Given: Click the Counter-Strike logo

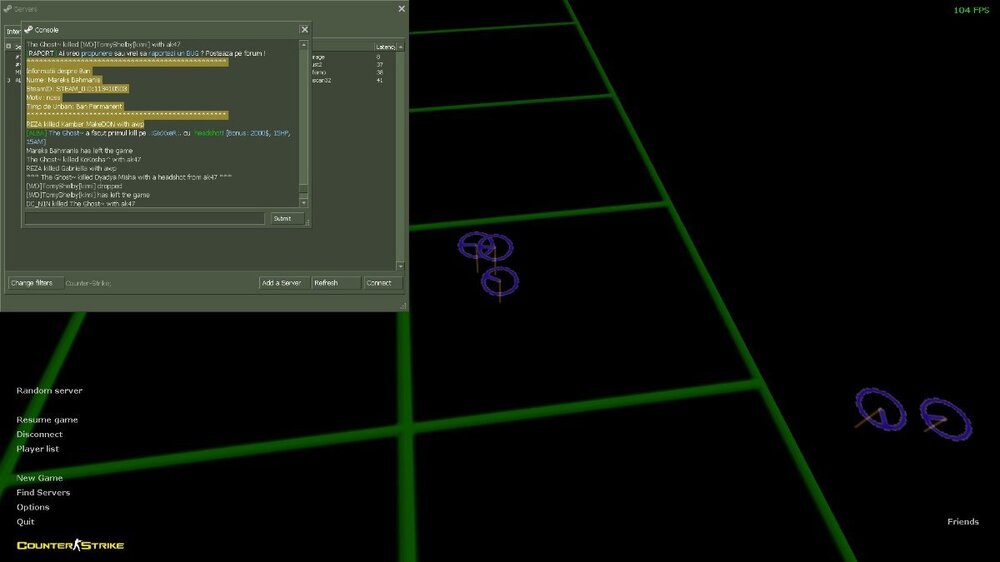Looking at the screenshot, I should 70,545.
